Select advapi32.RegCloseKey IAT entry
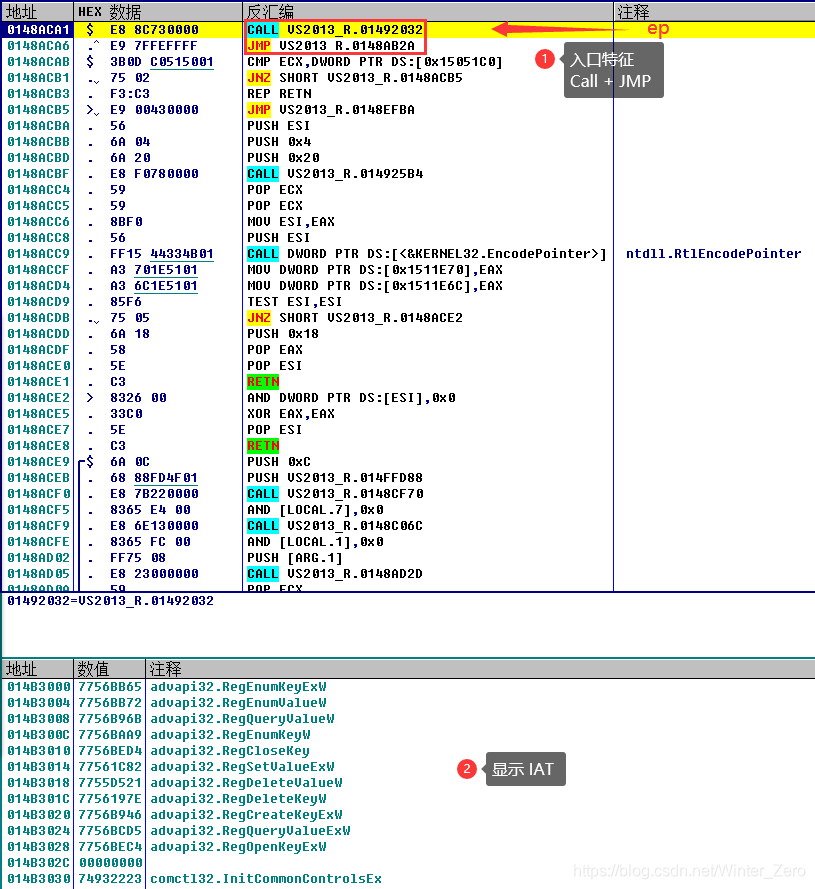 click(x=230, y=751)
